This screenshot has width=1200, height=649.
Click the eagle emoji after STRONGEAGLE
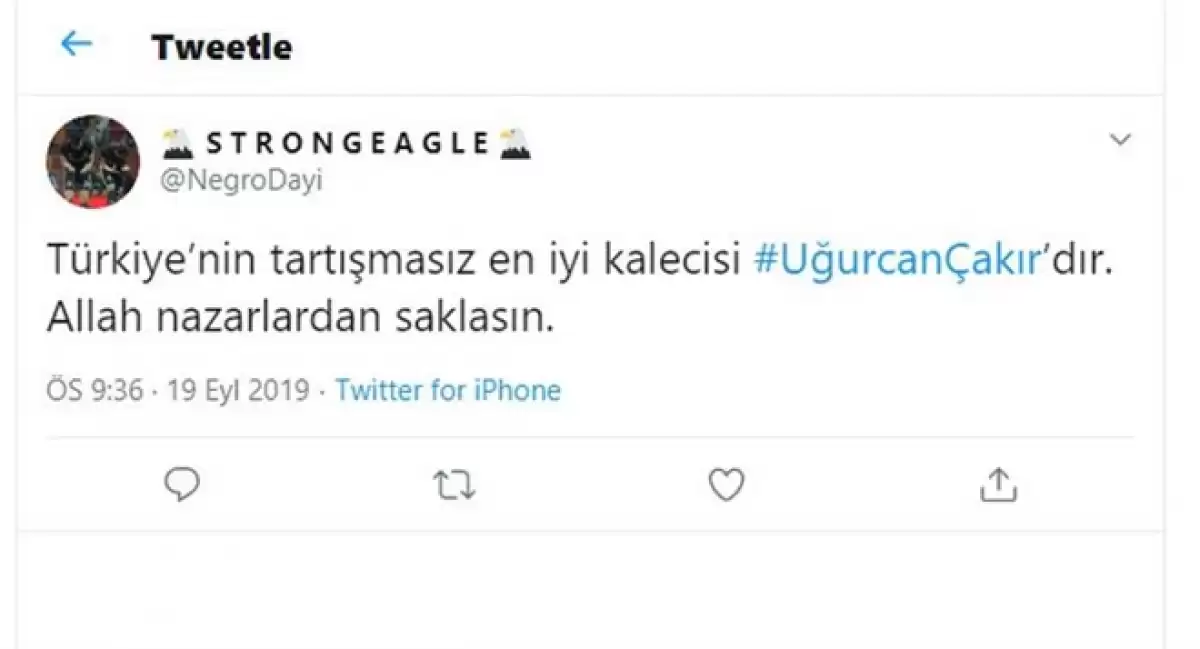pos(516,144)
